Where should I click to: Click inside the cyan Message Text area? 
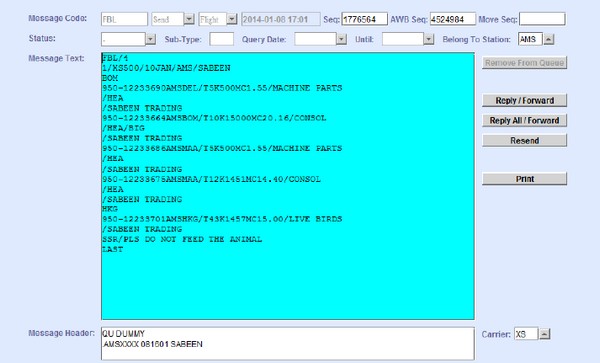[288, 186]
